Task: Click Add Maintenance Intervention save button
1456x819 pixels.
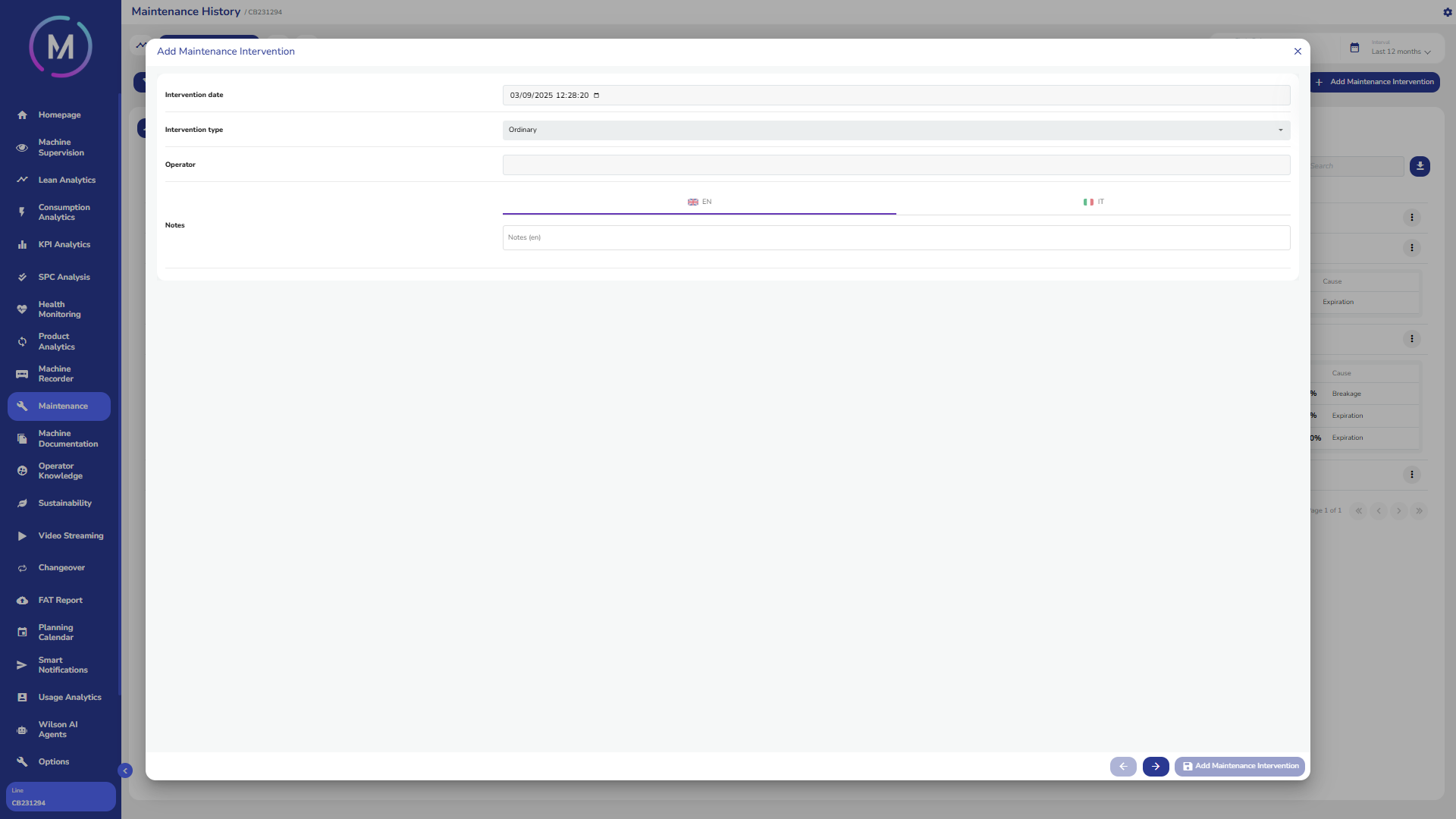Action: coord(1239,767)
